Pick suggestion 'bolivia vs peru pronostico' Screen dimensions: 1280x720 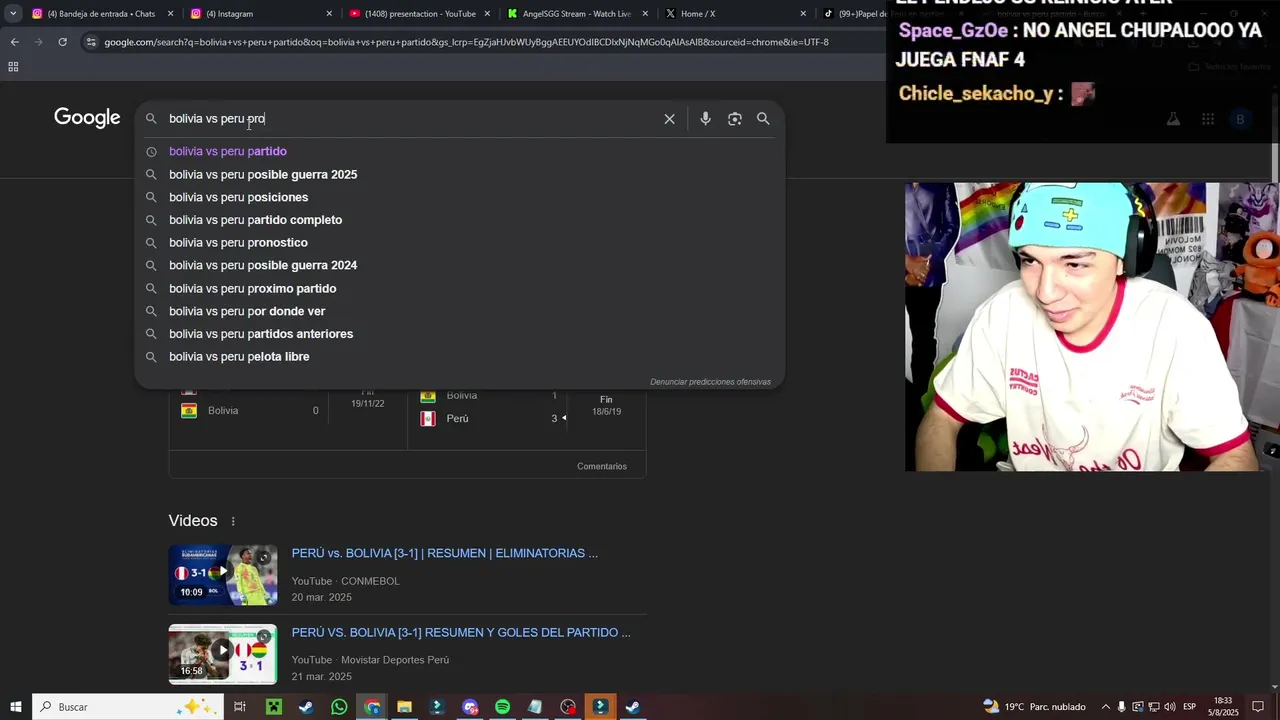coord(459,243)
